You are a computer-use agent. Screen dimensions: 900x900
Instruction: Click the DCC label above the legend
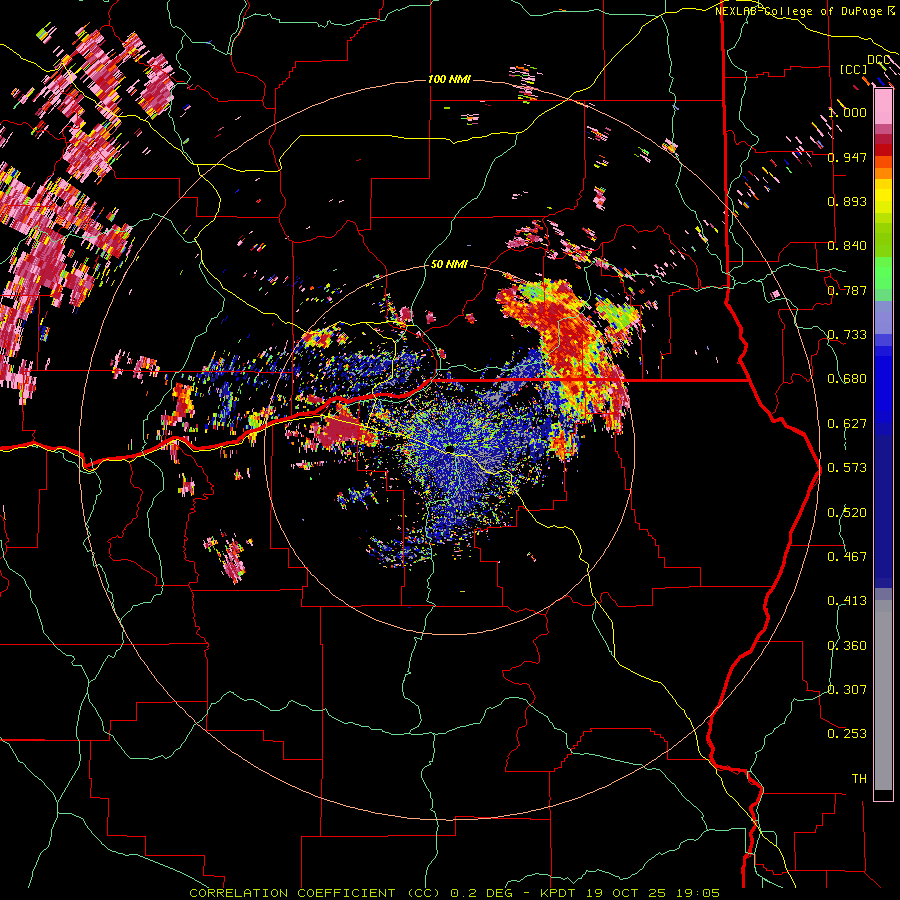point(878,60)
